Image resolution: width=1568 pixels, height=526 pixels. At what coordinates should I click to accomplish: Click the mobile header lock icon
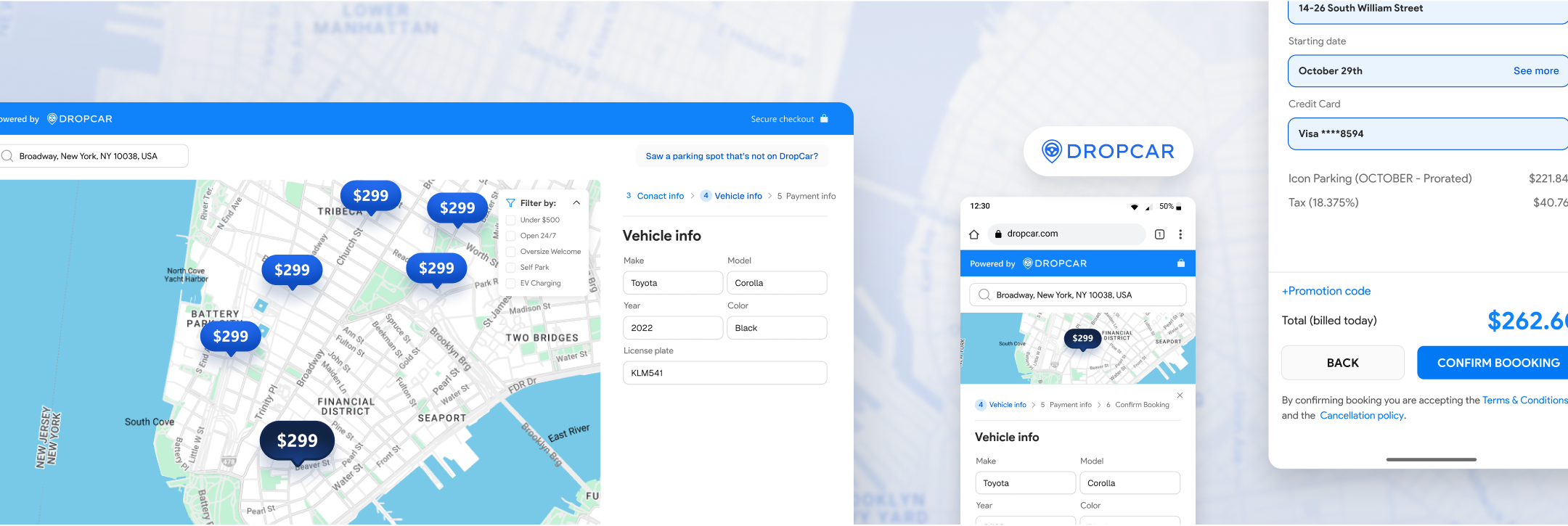[x=1181, y=263]
